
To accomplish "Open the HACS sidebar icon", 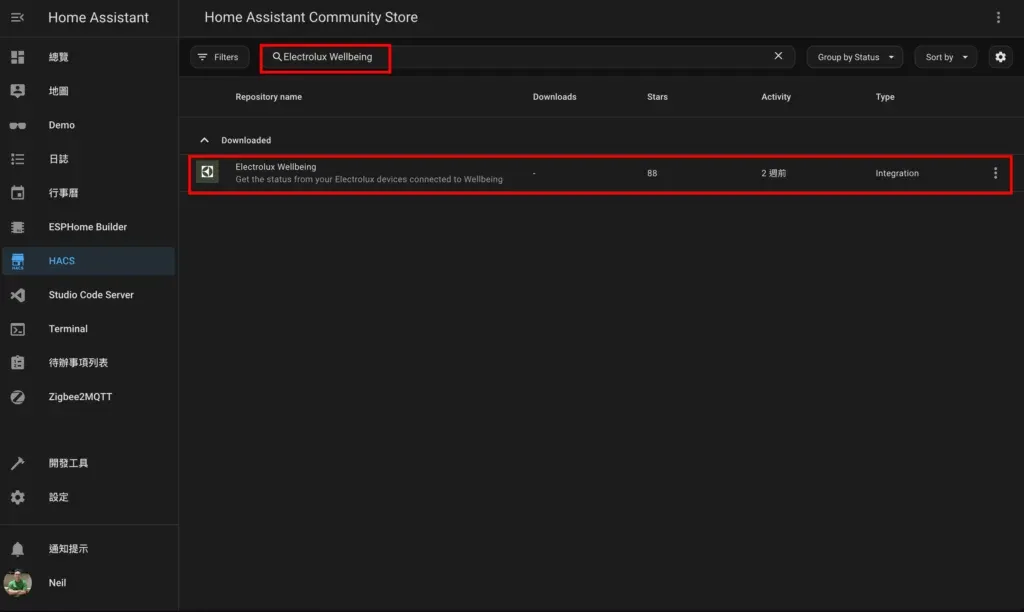I will click(17, 261).
